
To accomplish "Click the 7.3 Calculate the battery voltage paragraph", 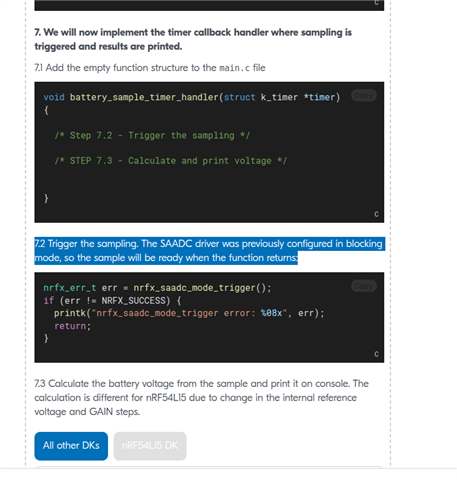I will pos(201,398).
